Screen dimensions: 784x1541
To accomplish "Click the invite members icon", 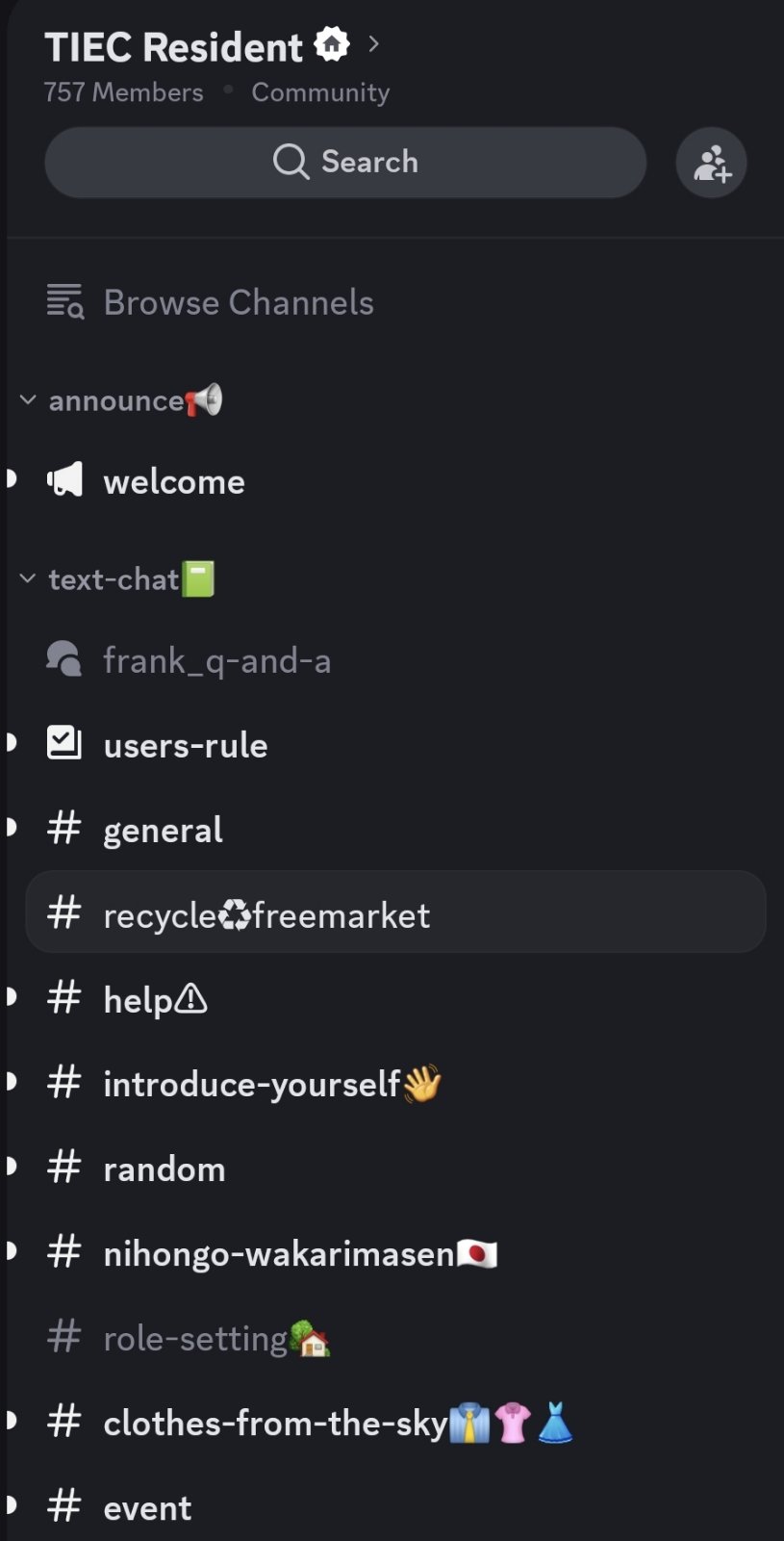I will click(711, 163).
